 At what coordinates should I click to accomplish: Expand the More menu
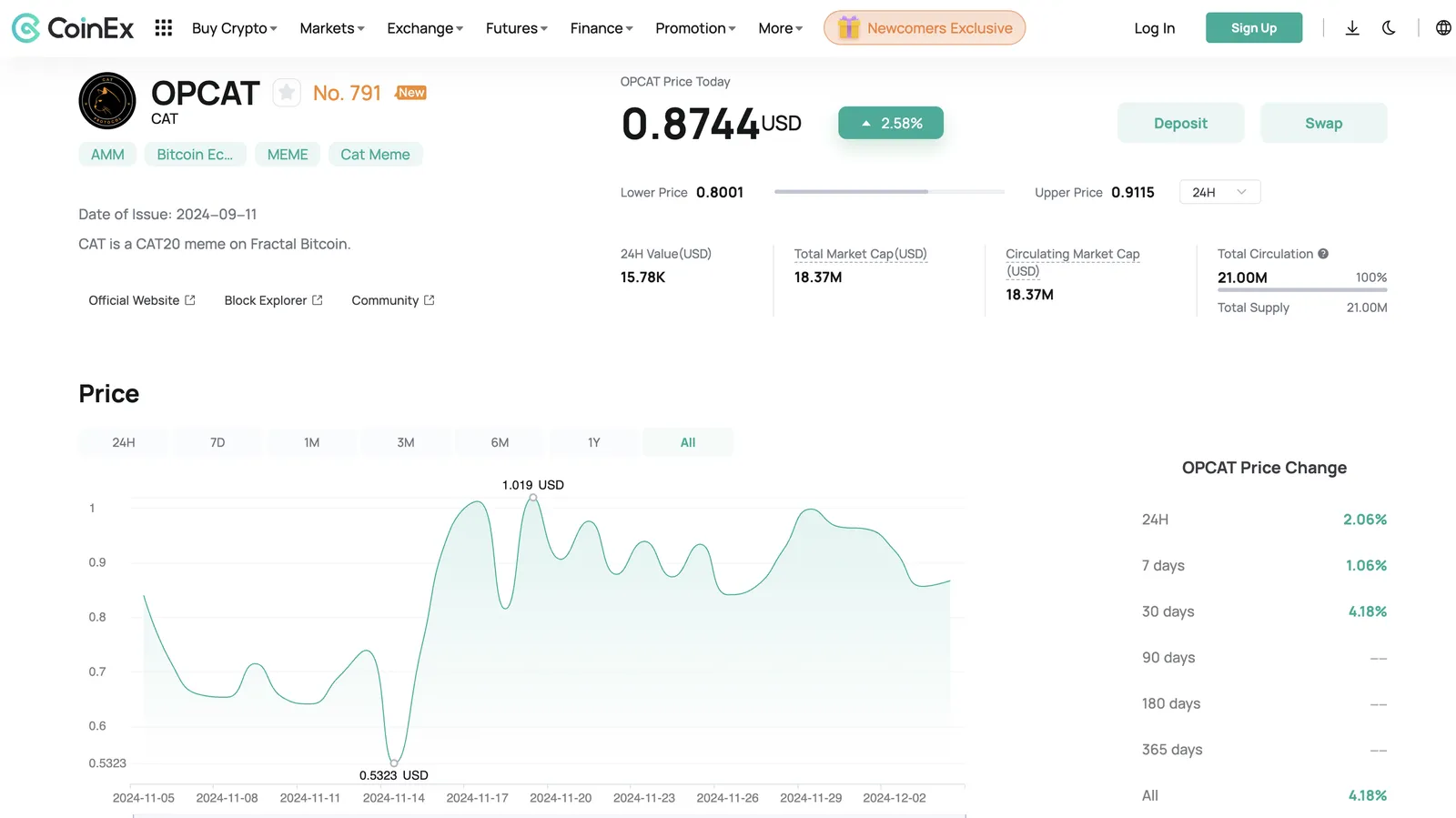pyautogui.click(x=781, y=28)
